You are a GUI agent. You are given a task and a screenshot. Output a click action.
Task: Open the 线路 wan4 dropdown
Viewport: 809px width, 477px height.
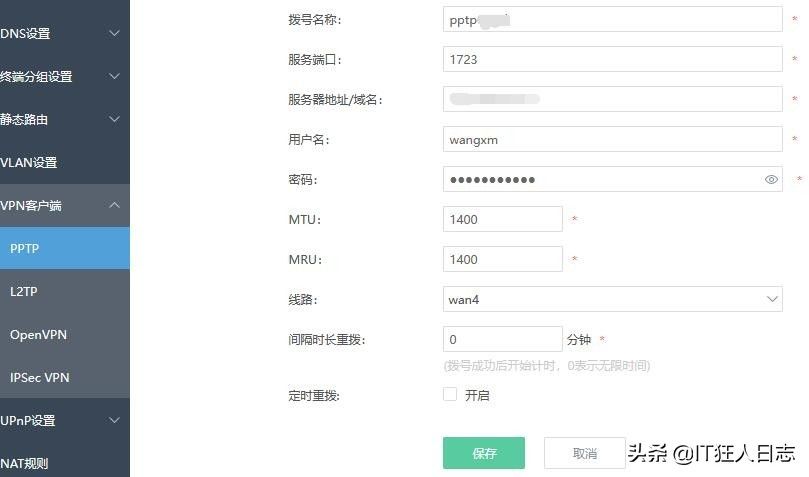tap(612, 299)
